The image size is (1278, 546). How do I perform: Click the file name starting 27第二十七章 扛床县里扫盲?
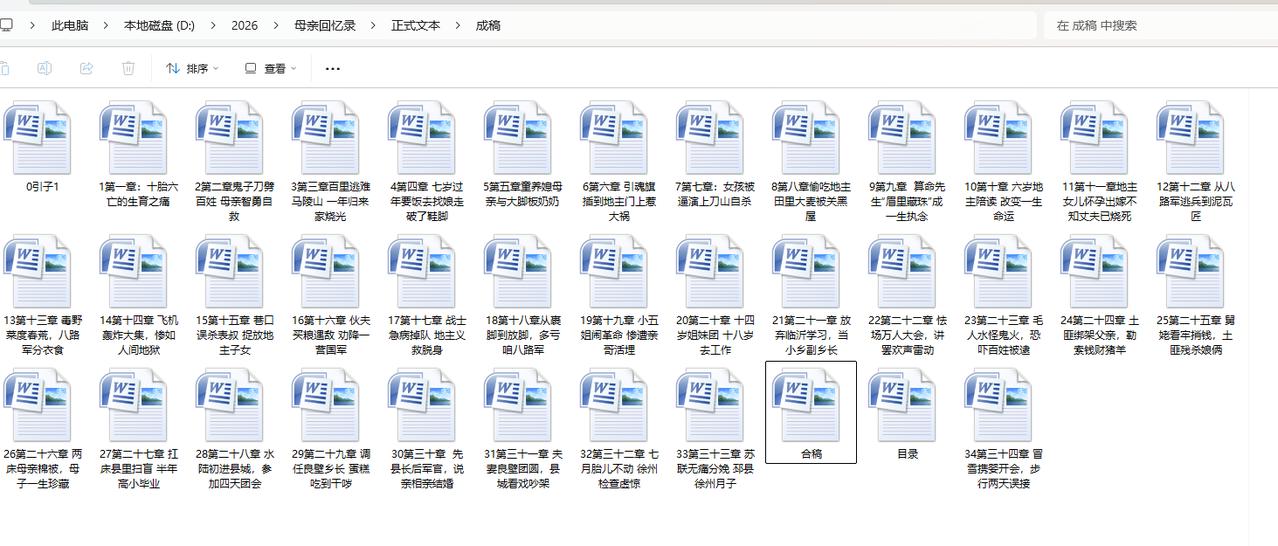138,468
